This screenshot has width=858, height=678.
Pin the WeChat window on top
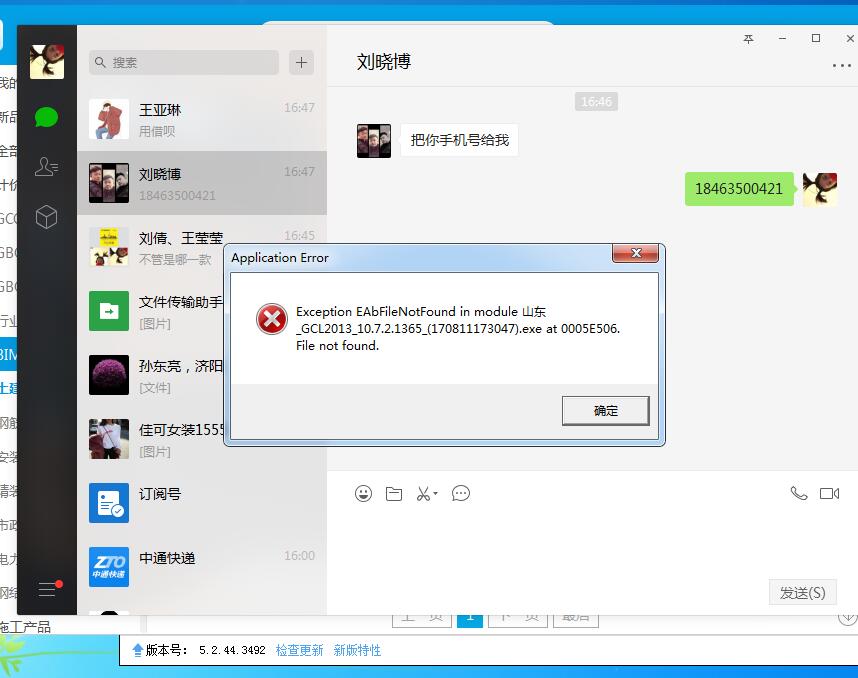tap(749, 39)
